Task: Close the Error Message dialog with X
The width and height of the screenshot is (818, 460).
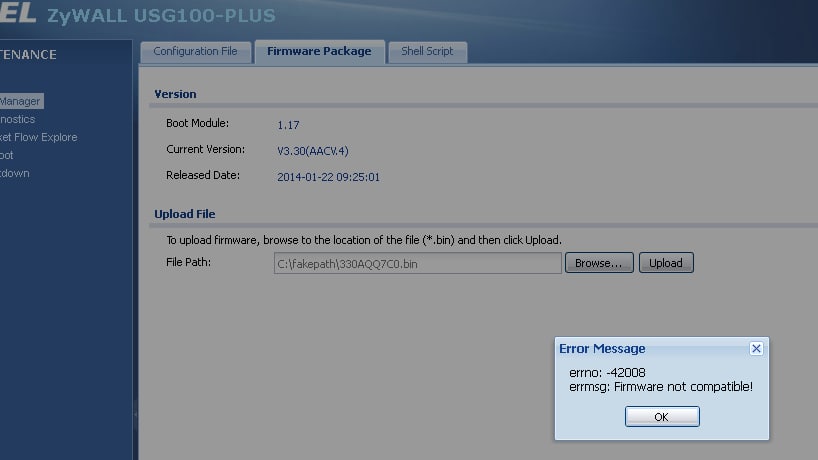Action: click(x=756, y=348)
